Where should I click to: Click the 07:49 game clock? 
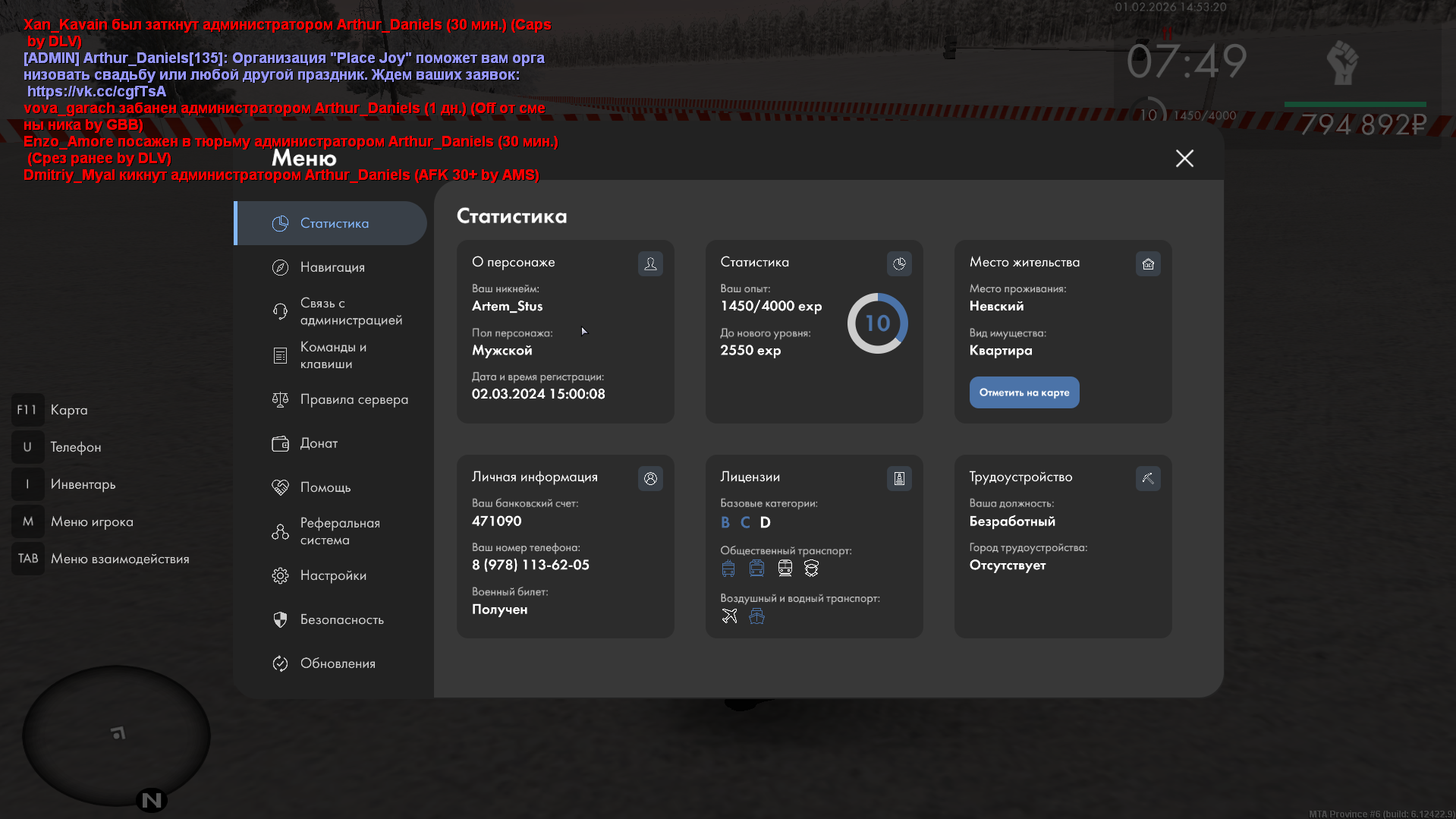1187,61
